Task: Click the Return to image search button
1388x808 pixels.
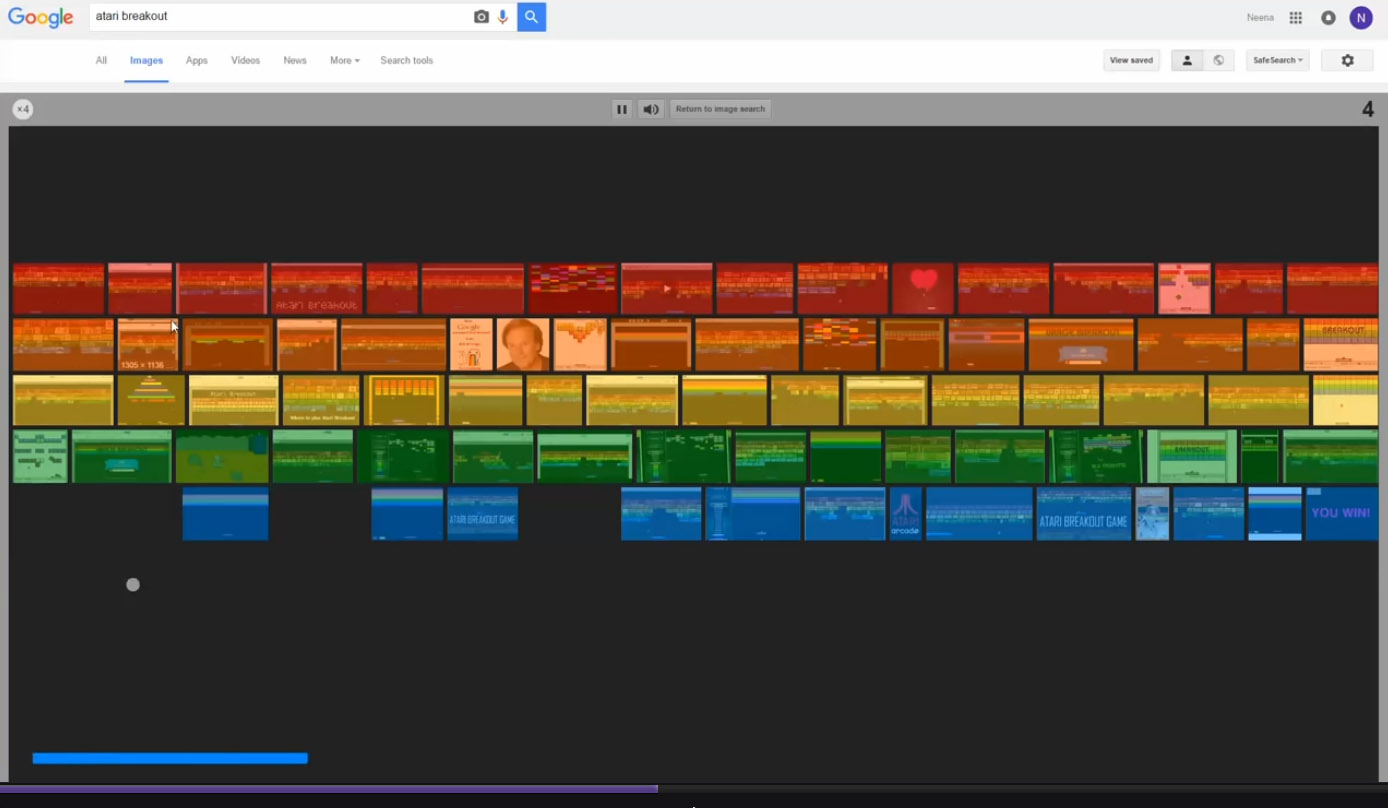Action: point(720,109)
